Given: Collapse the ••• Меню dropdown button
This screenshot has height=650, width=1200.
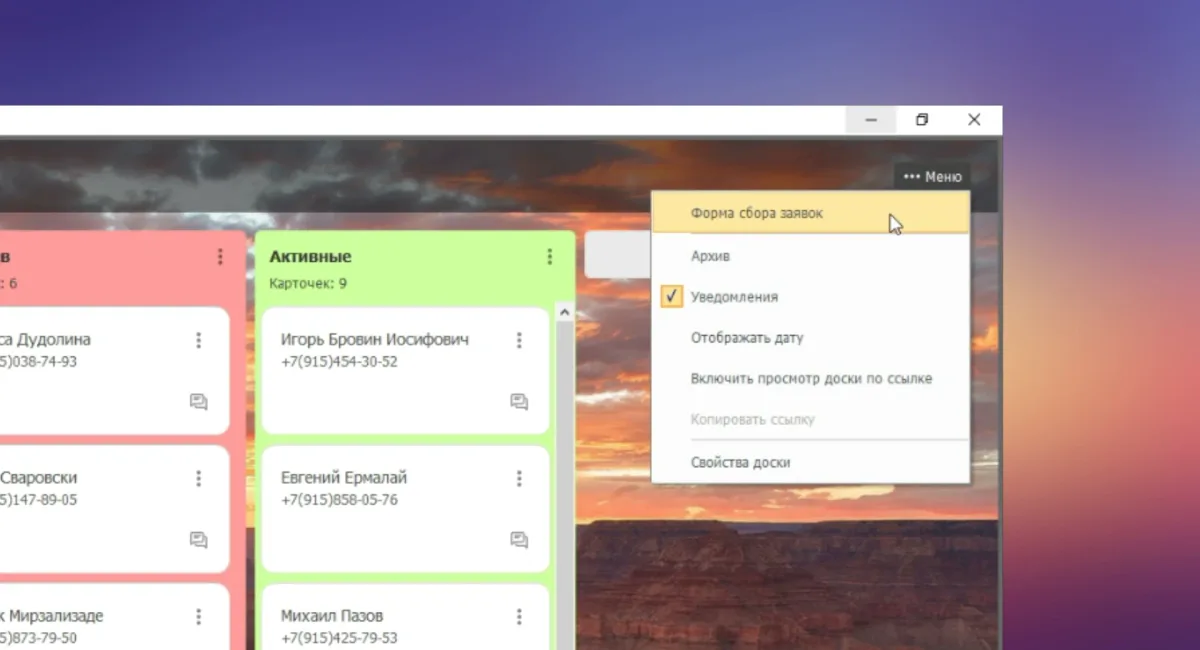Looking at the screenshot, I should click(932, 177).
